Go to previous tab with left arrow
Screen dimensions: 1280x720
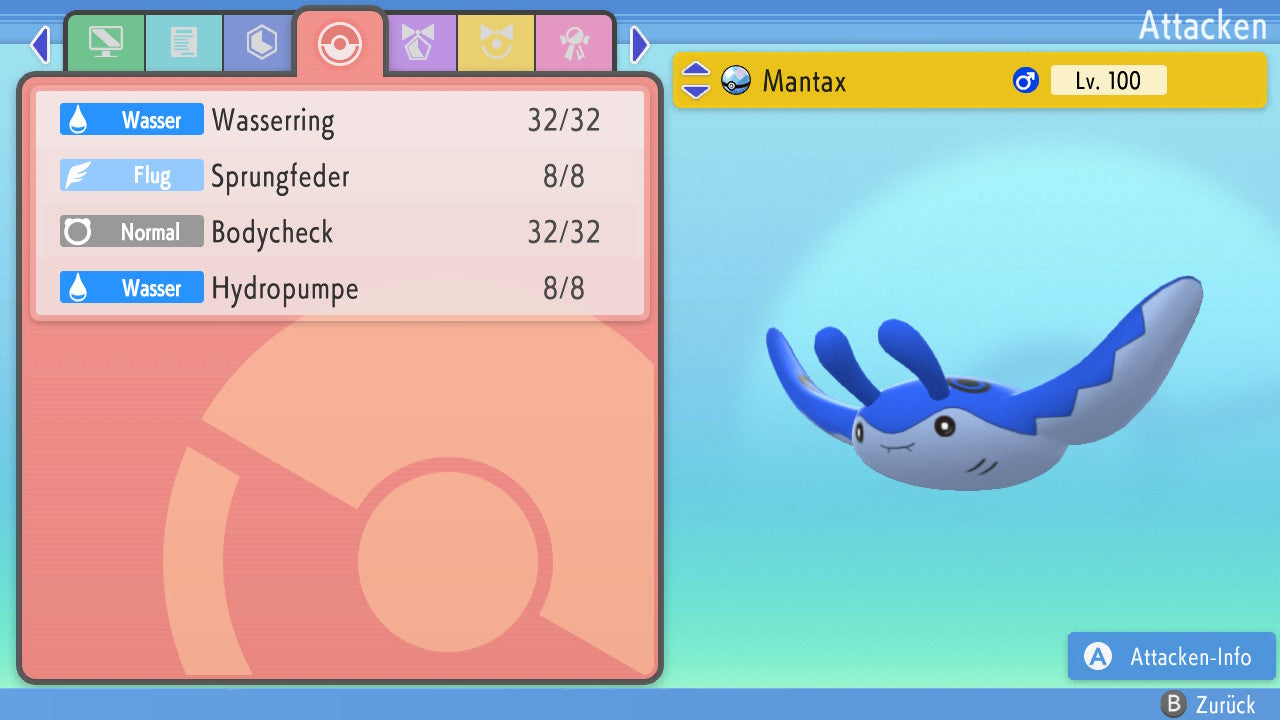(39, 44)
